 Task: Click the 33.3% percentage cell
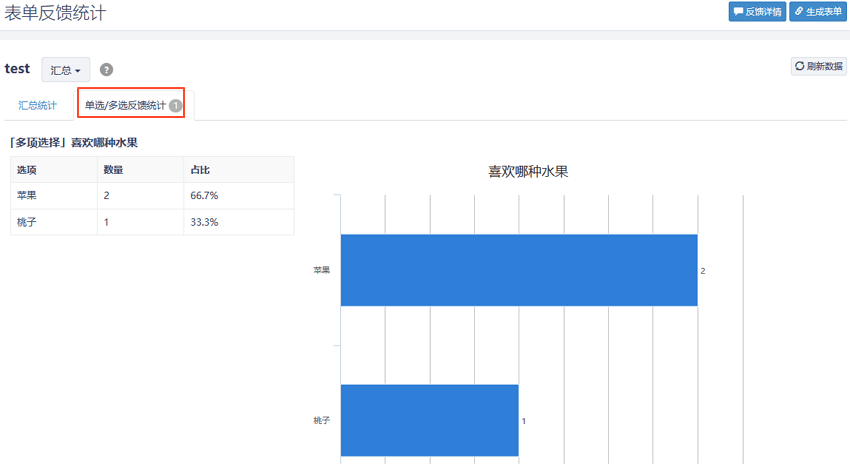tap(239, 222)
